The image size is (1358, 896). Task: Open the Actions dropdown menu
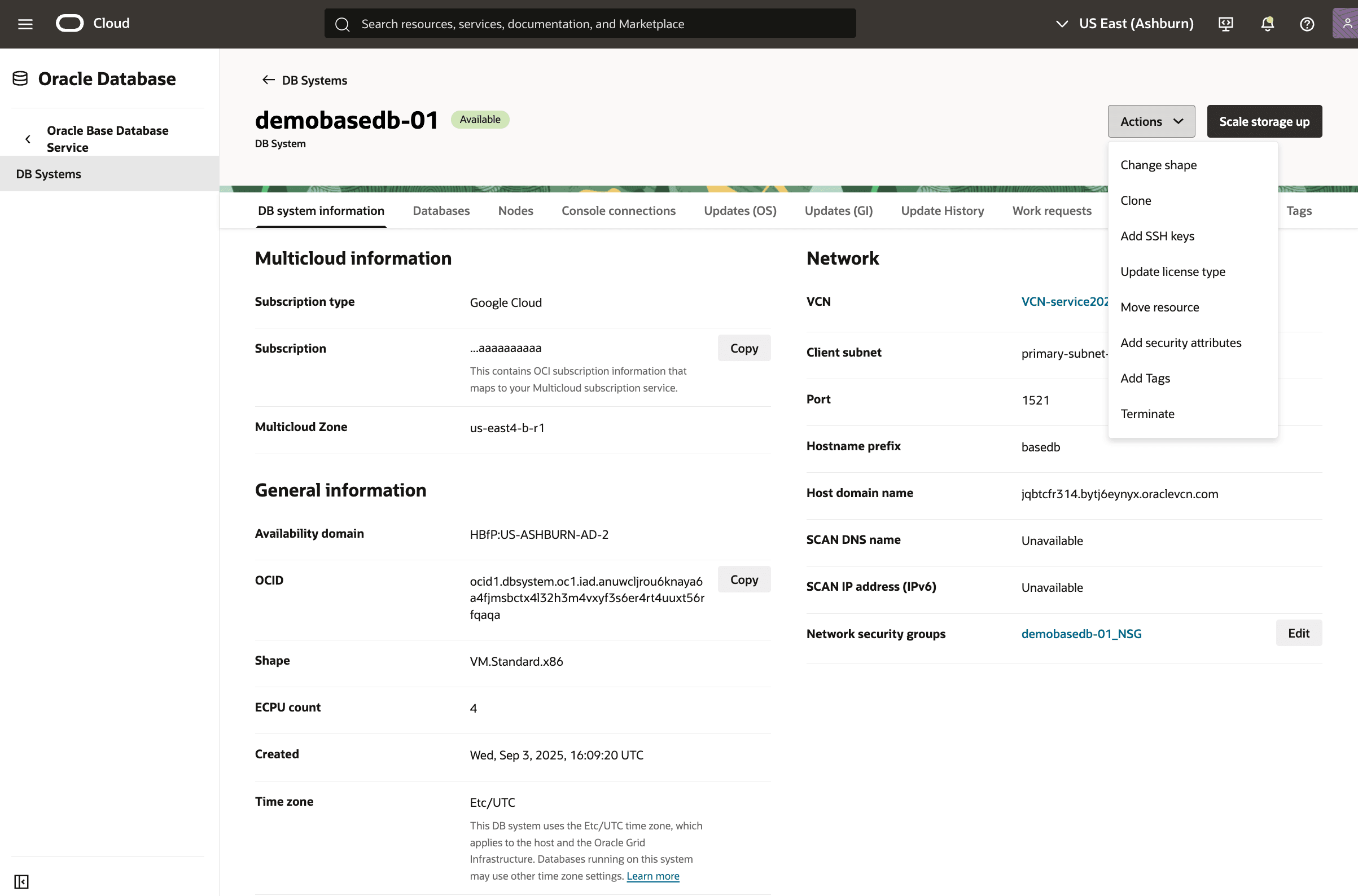[1150, 121]
